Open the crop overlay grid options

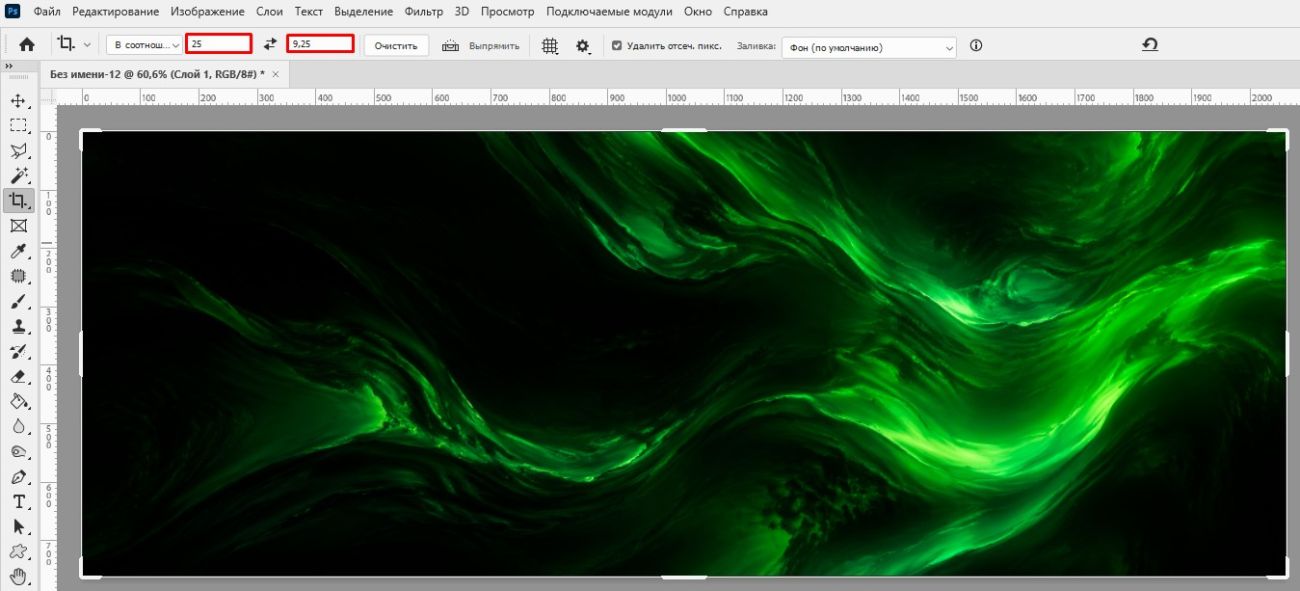pos(549,46)
